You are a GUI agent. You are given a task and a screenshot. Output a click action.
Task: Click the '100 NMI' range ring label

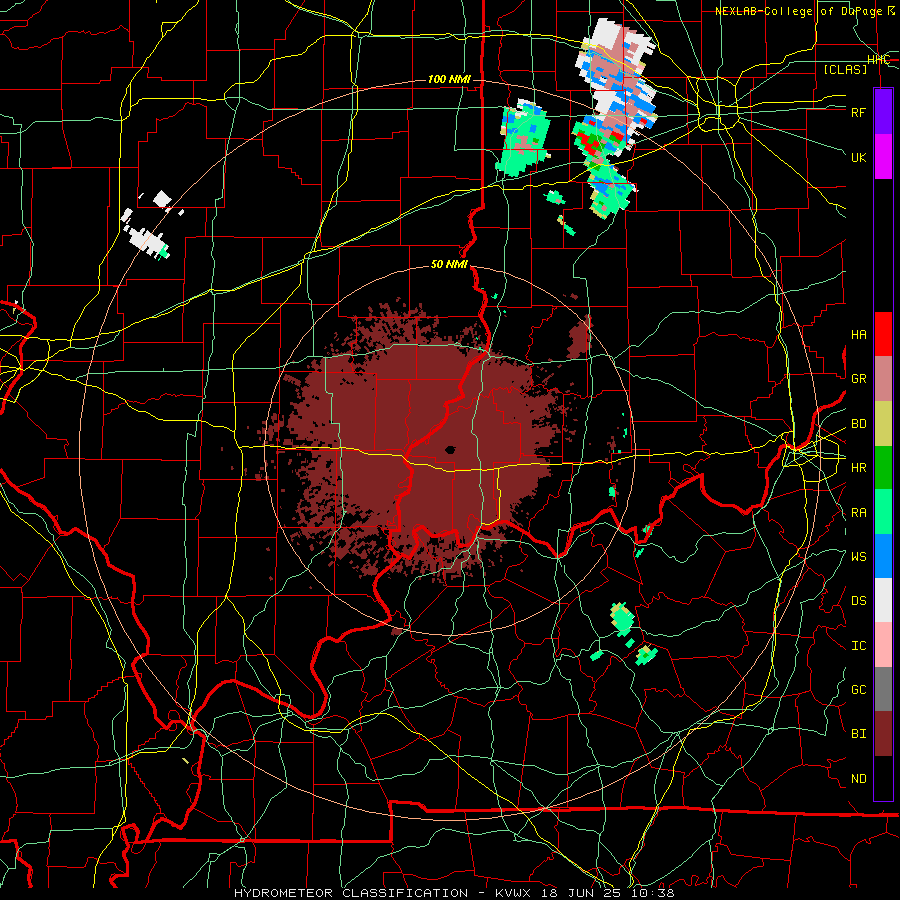449,79
